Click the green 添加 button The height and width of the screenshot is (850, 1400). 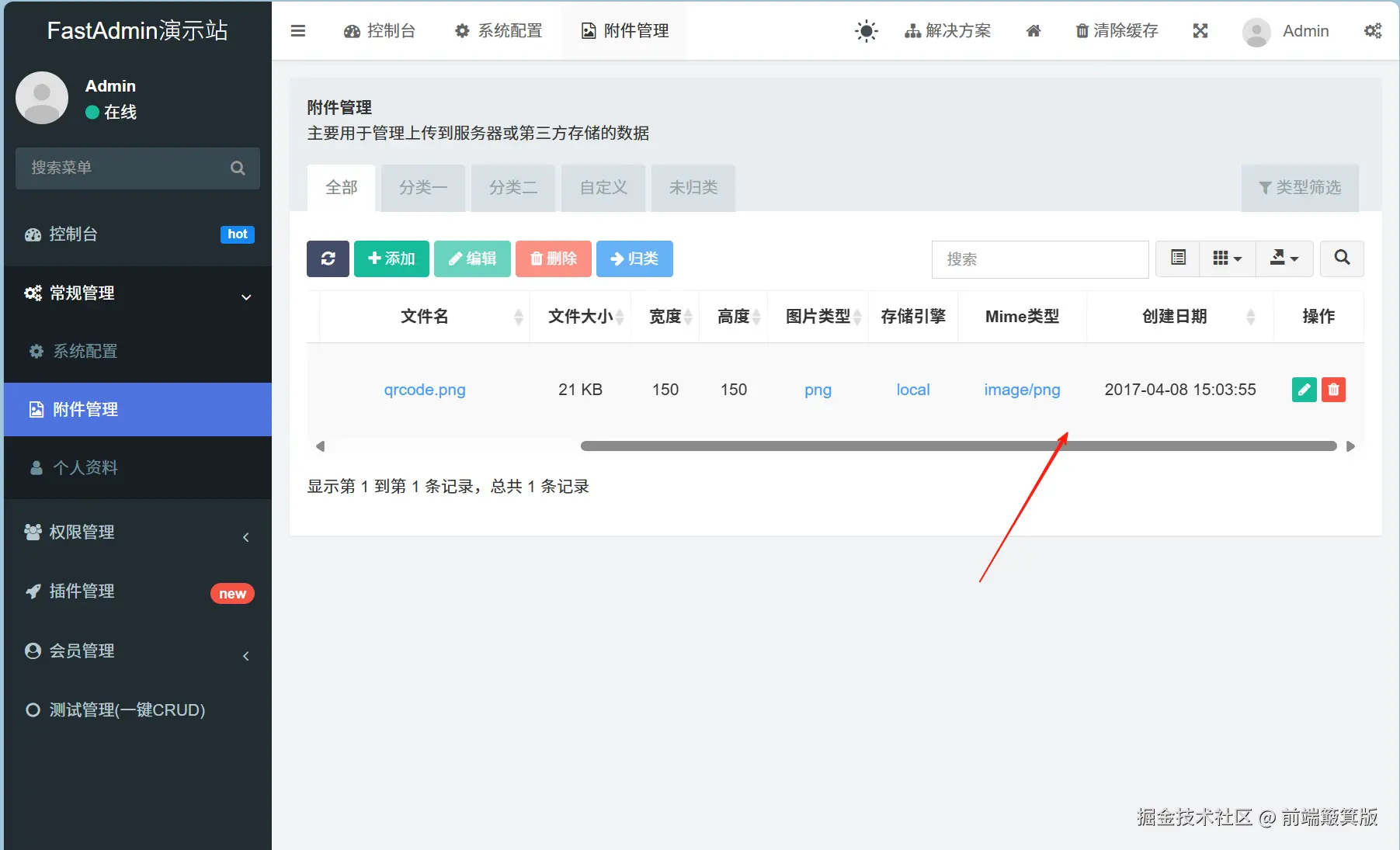pyautogui.click(x=391, y=258)
